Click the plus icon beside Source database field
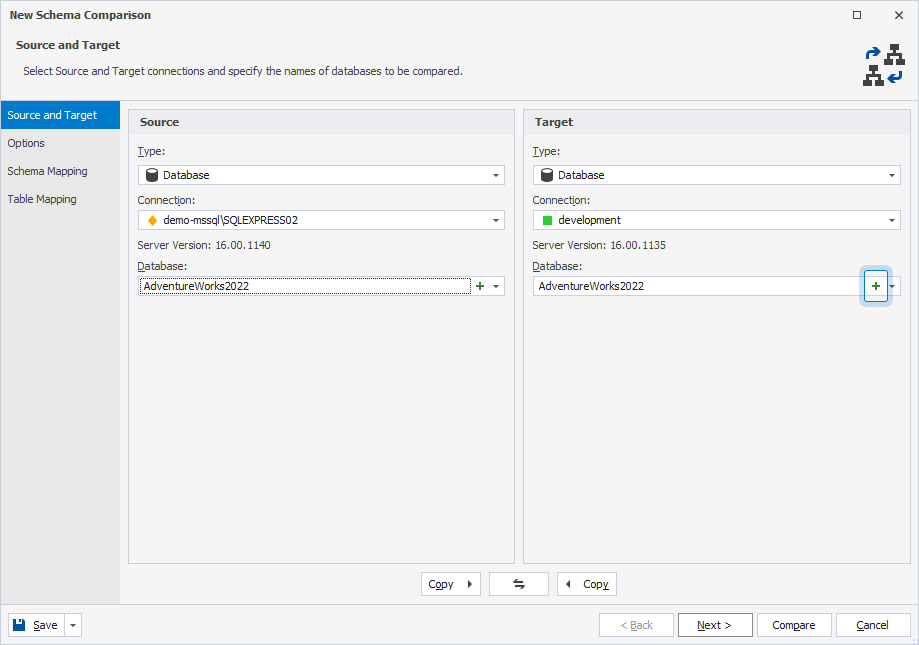The height and width of the screenshot is (645, 919). coord(479,286)
